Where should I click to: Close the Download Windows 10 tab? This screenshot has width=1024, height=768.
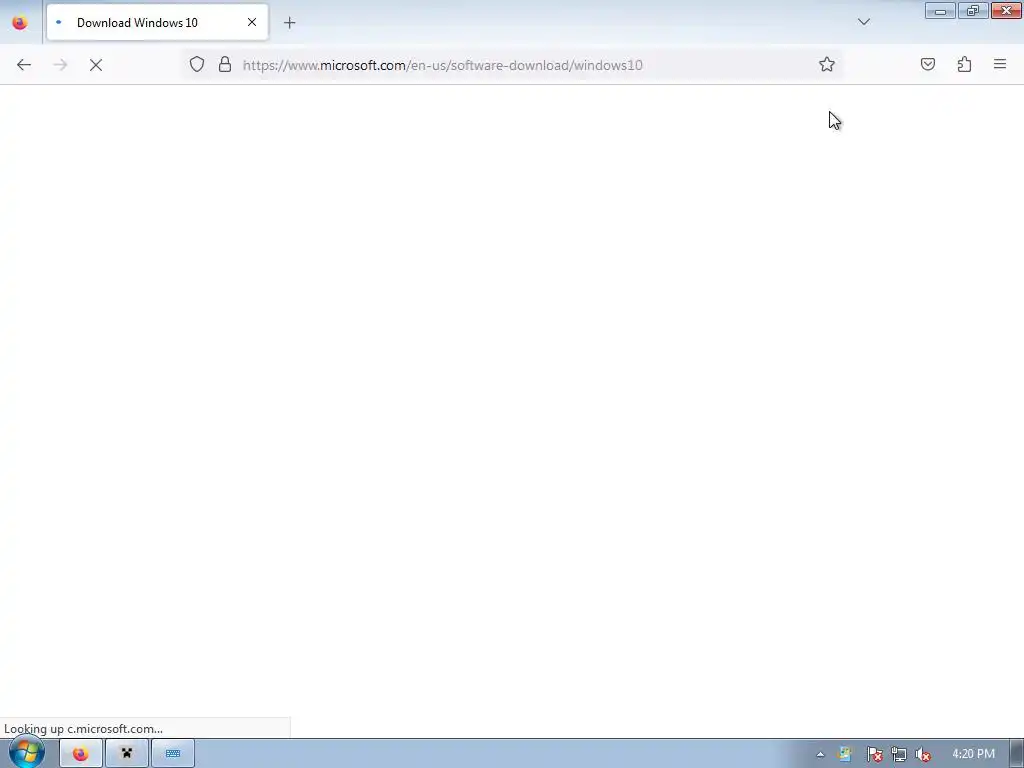[x=252, y=22]
